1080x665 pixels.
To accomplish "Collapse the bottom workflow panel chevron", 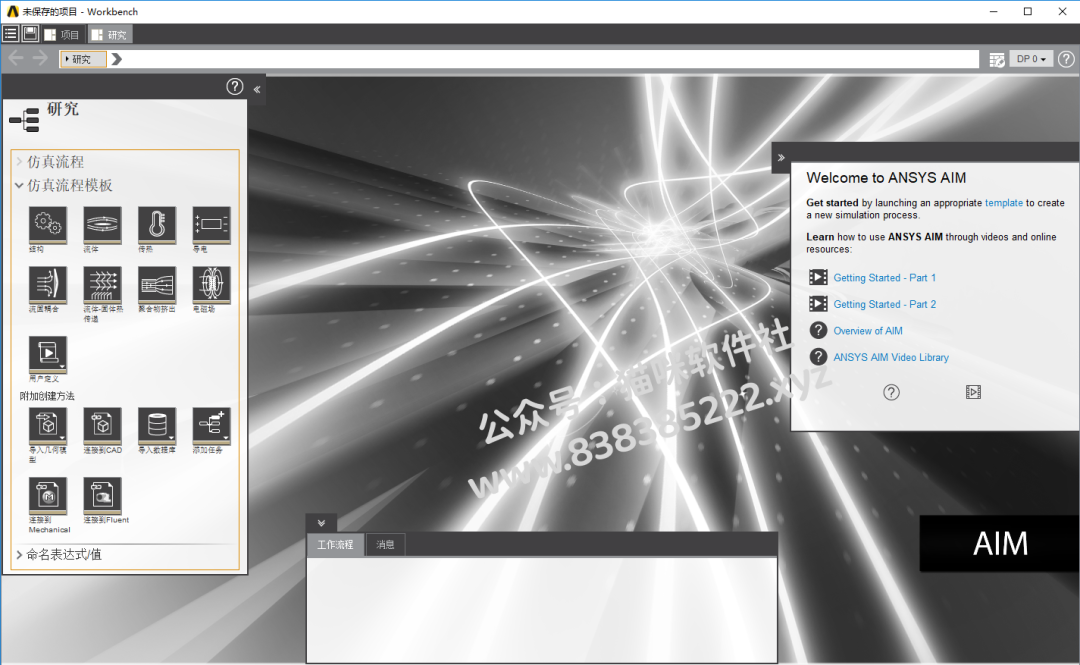I will 321,523.
